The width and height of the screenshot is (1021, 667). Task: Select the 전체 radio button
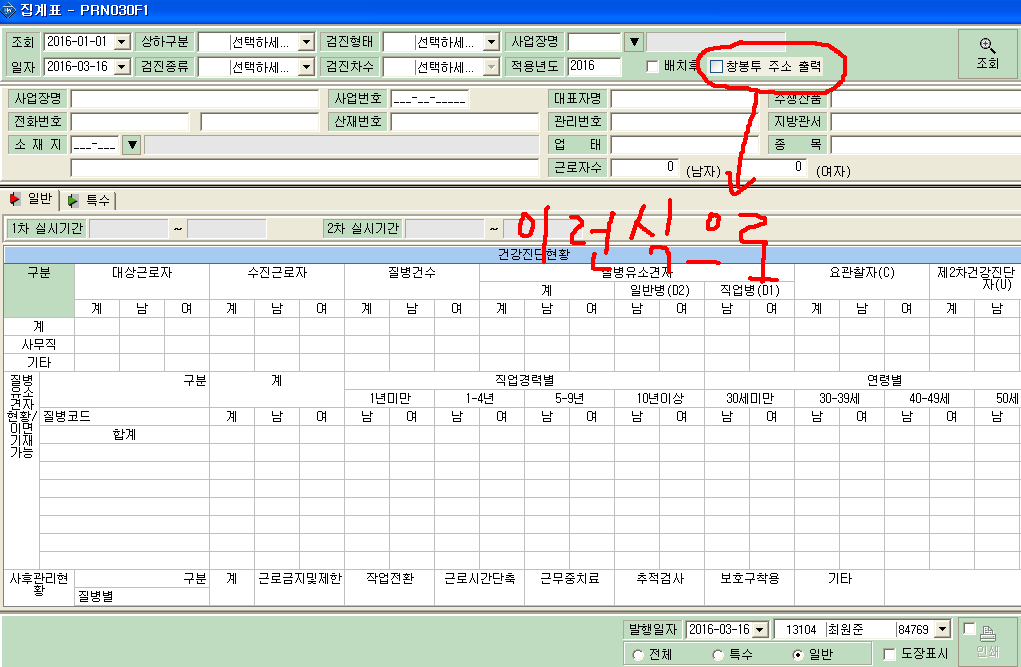point(638,655)
